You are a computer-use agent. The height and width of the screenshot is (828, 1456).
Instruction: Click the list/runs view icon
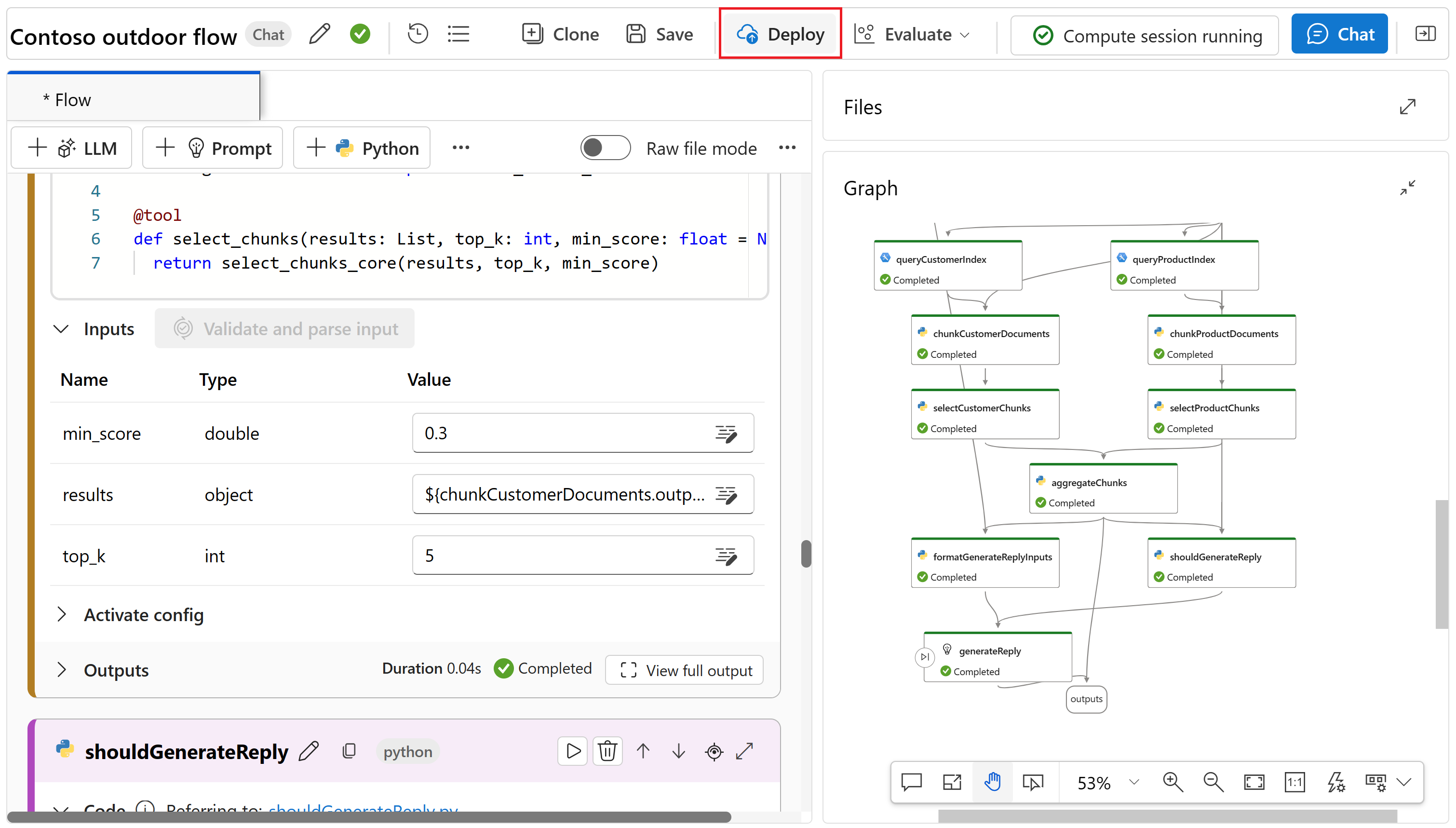[458, 33]
